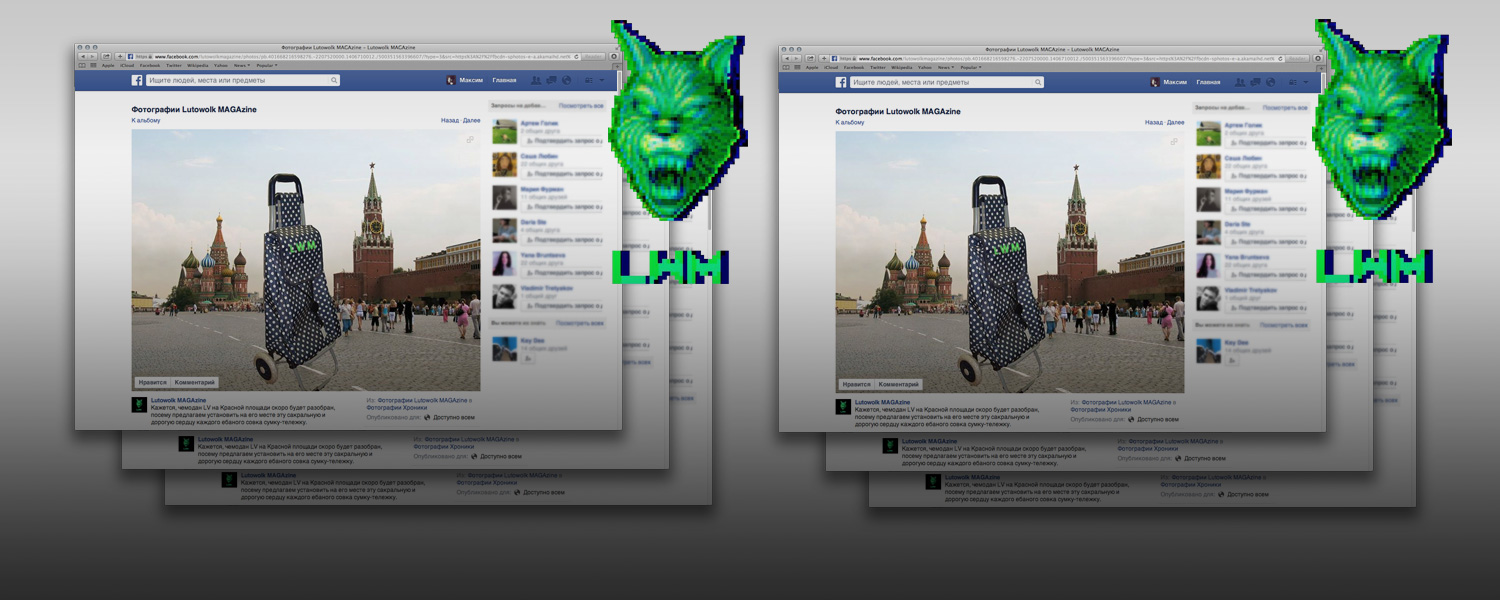Click search magnifier icon in right front window
The image size is (1500, 600).
(1038, 80)
